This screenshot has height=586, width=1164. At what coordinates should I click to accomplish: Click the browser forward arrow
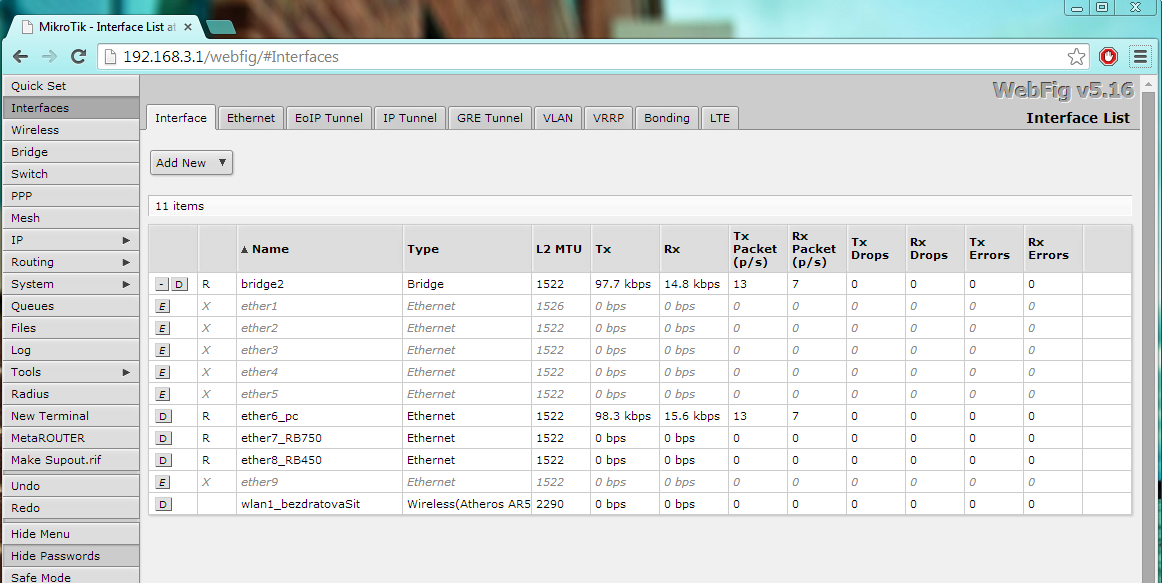click(x=49, y=56)
